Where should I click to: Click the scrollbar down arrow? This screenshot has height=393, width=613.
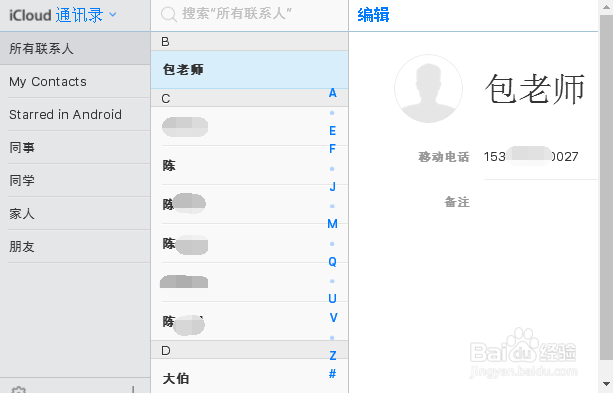click(606, 384)
